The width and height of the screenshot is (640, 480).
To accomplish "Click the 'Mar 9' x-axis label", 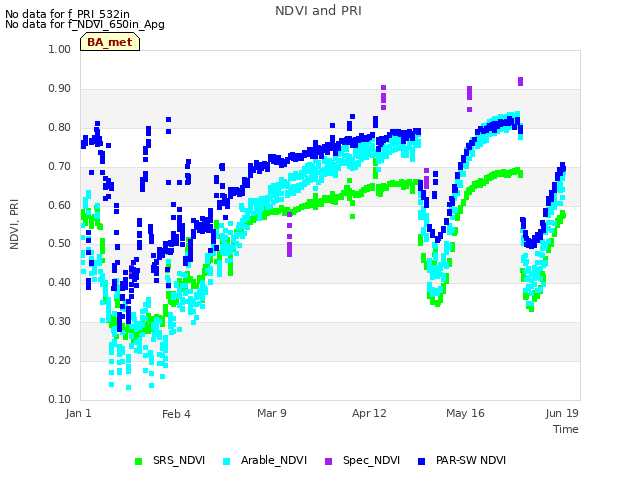I will point(272,413).
